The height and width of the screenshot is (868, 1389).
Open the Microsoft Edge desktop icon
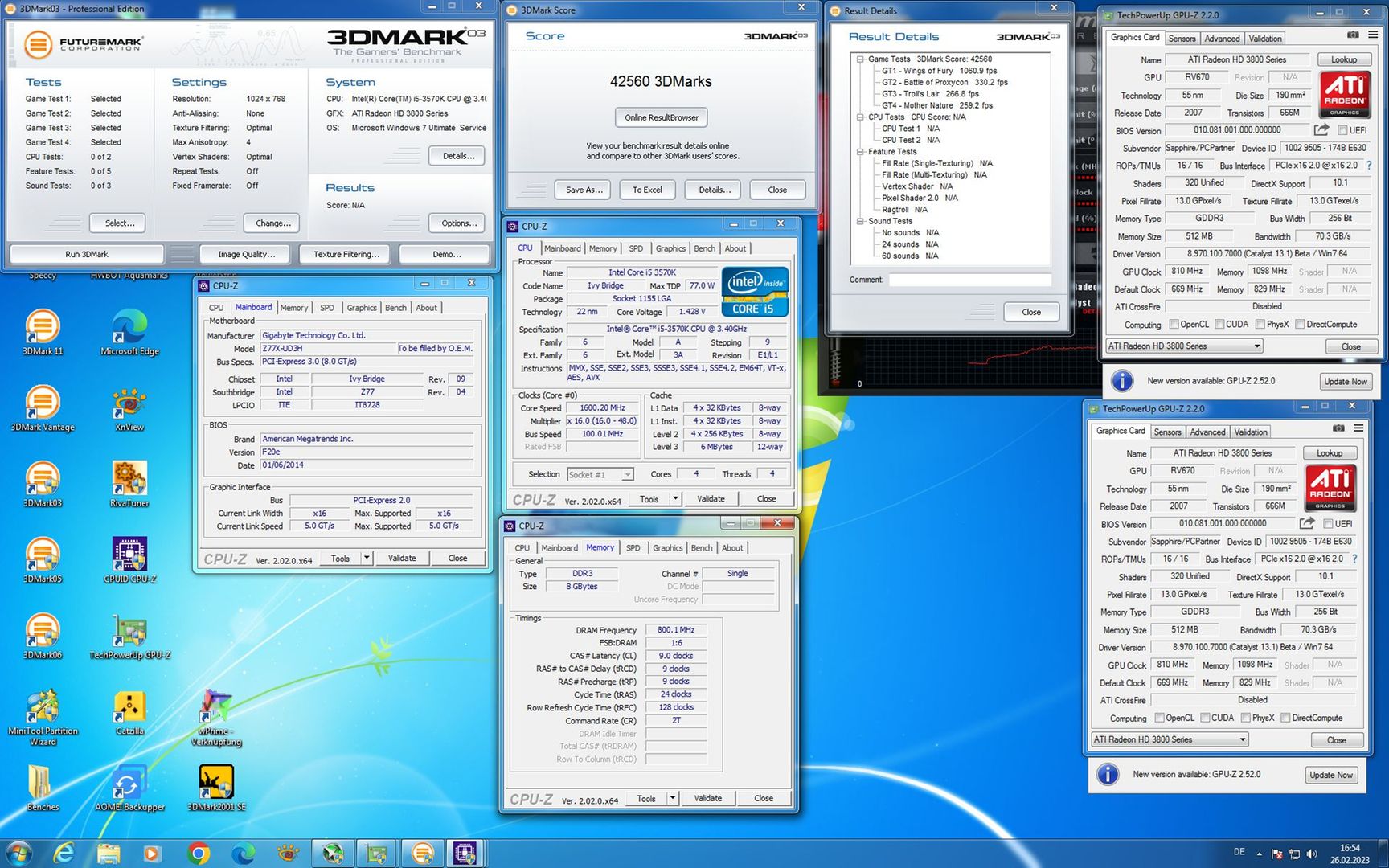click(129, 333)
